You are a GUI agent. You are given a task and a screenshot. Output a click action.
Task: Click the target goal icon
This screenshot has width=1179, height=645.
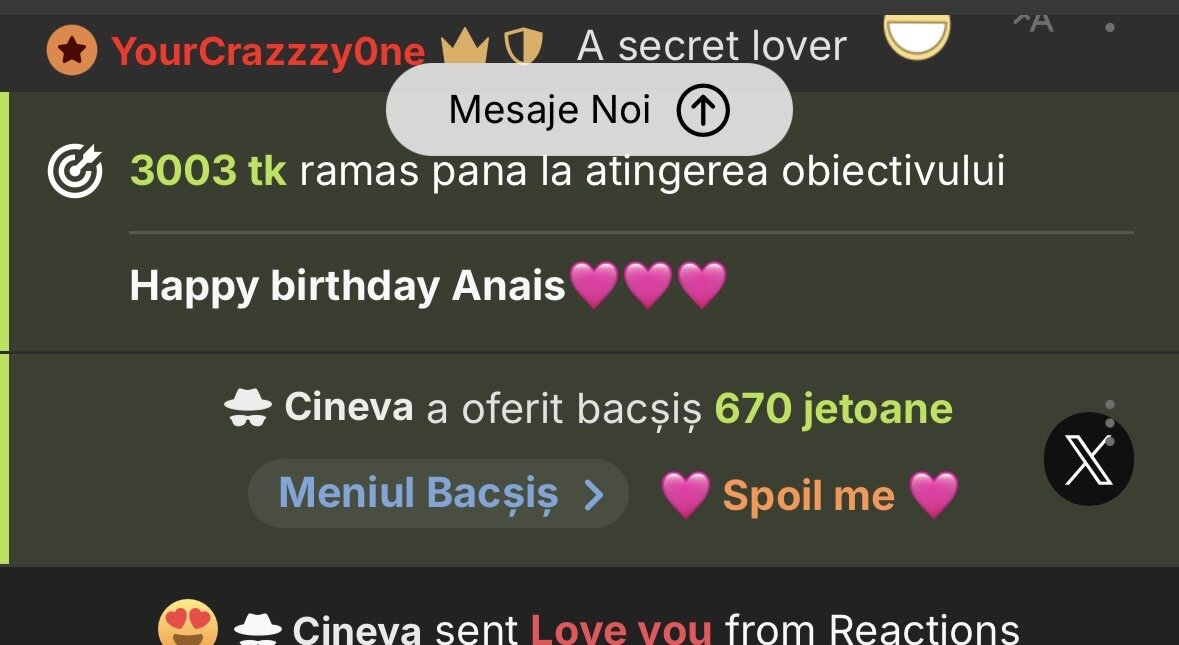coord(75,172)
